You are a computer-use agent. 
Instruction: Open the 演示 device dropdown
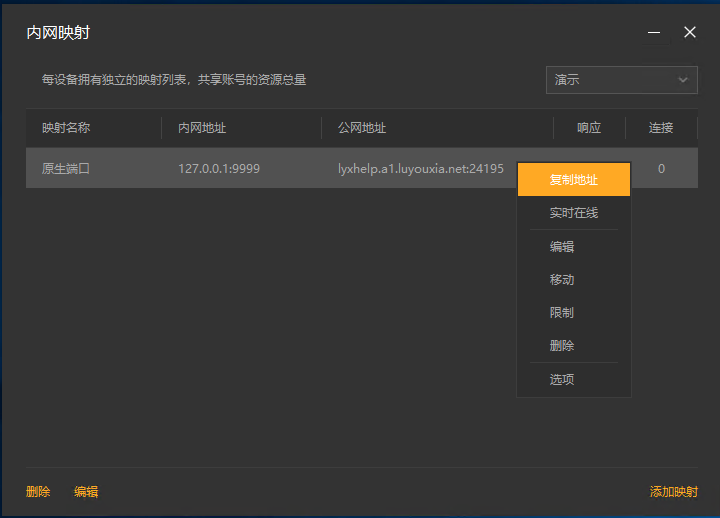click(622, 80)
